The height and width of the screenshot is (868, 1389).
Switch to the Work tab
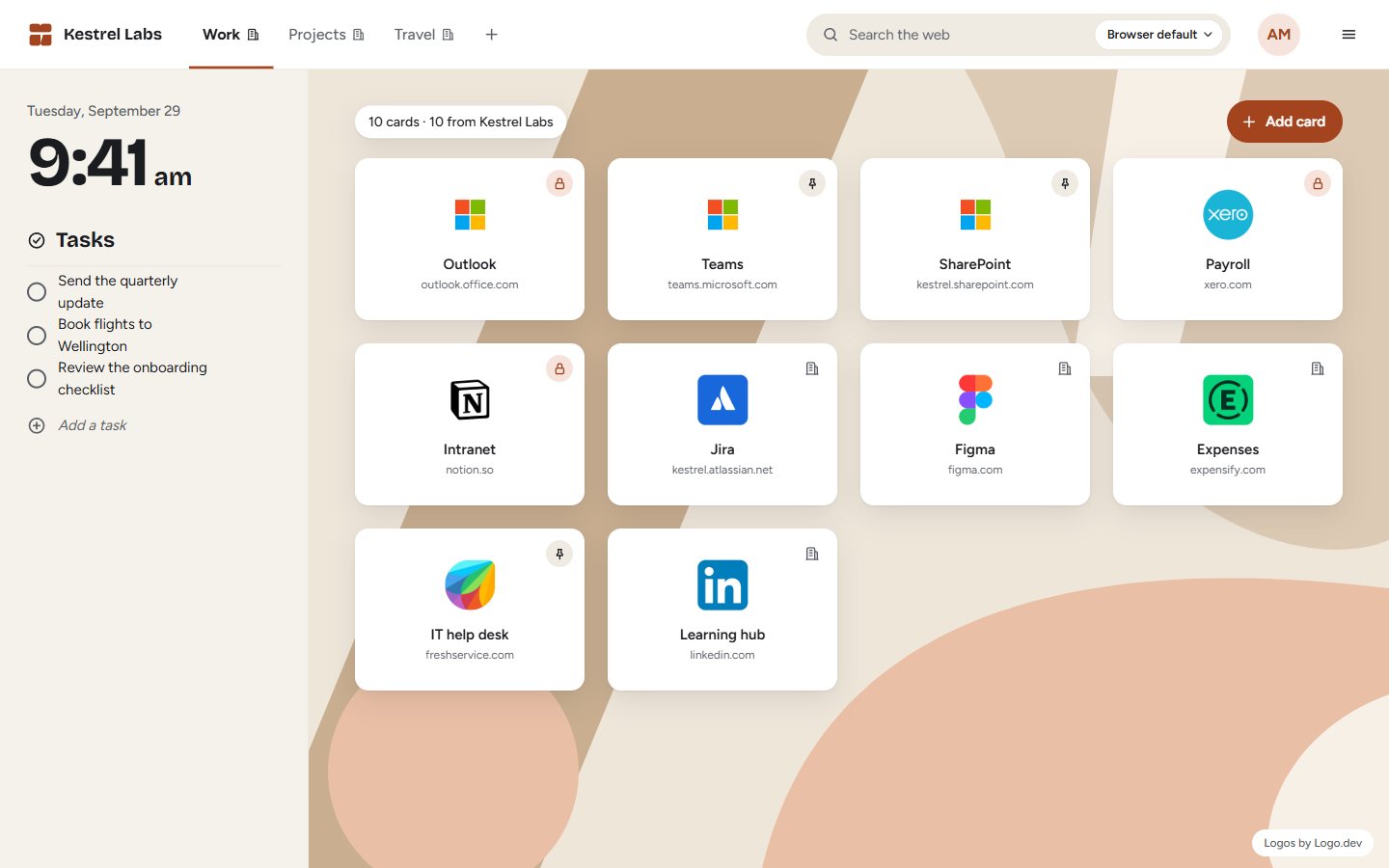click(231, 35)
